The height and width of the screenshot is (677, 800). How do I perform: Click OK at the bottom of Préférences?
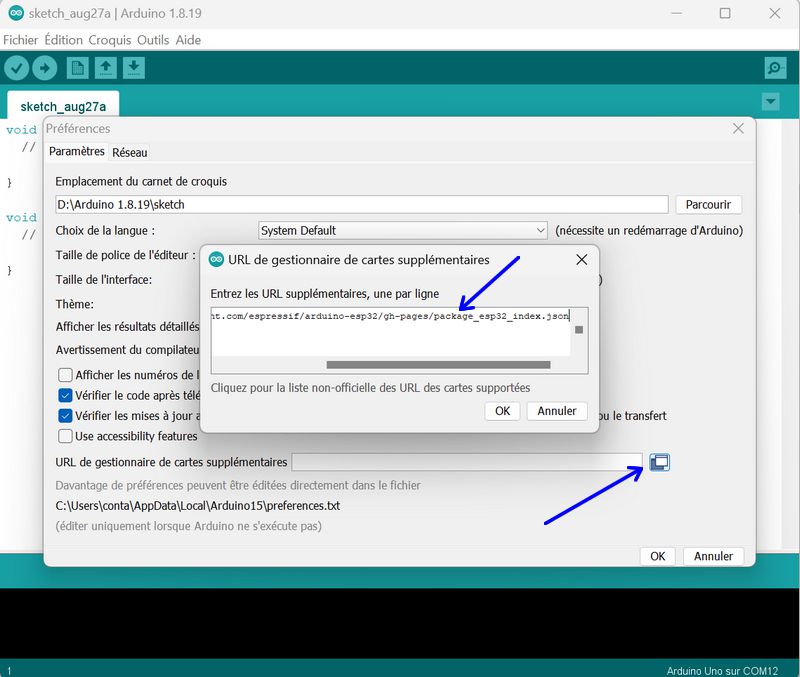click(x=658, y=556)
